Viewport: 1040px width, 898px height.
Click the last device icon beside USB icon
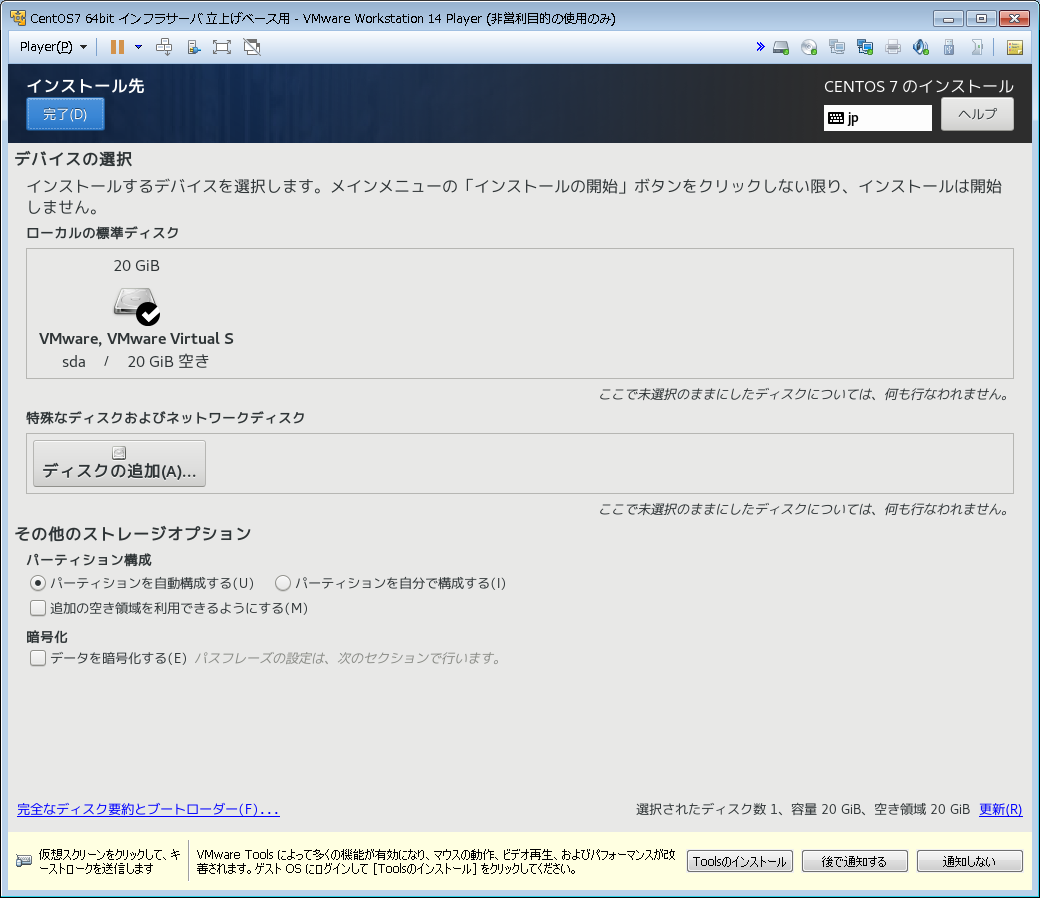tap(976, 47)
